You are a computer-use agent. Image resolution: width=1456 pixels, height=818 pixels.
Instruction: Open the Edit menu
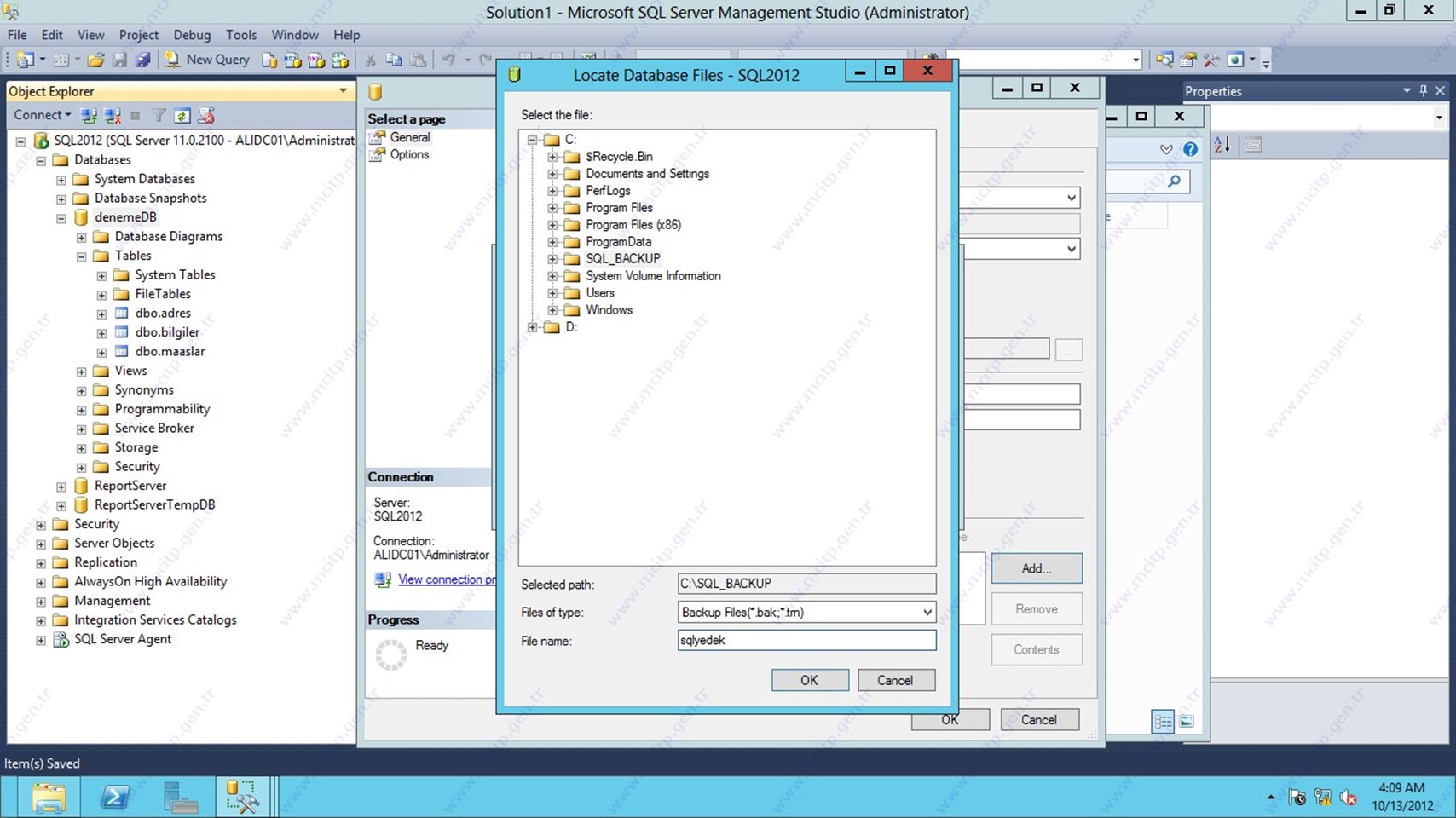click(x=52, y=35)
